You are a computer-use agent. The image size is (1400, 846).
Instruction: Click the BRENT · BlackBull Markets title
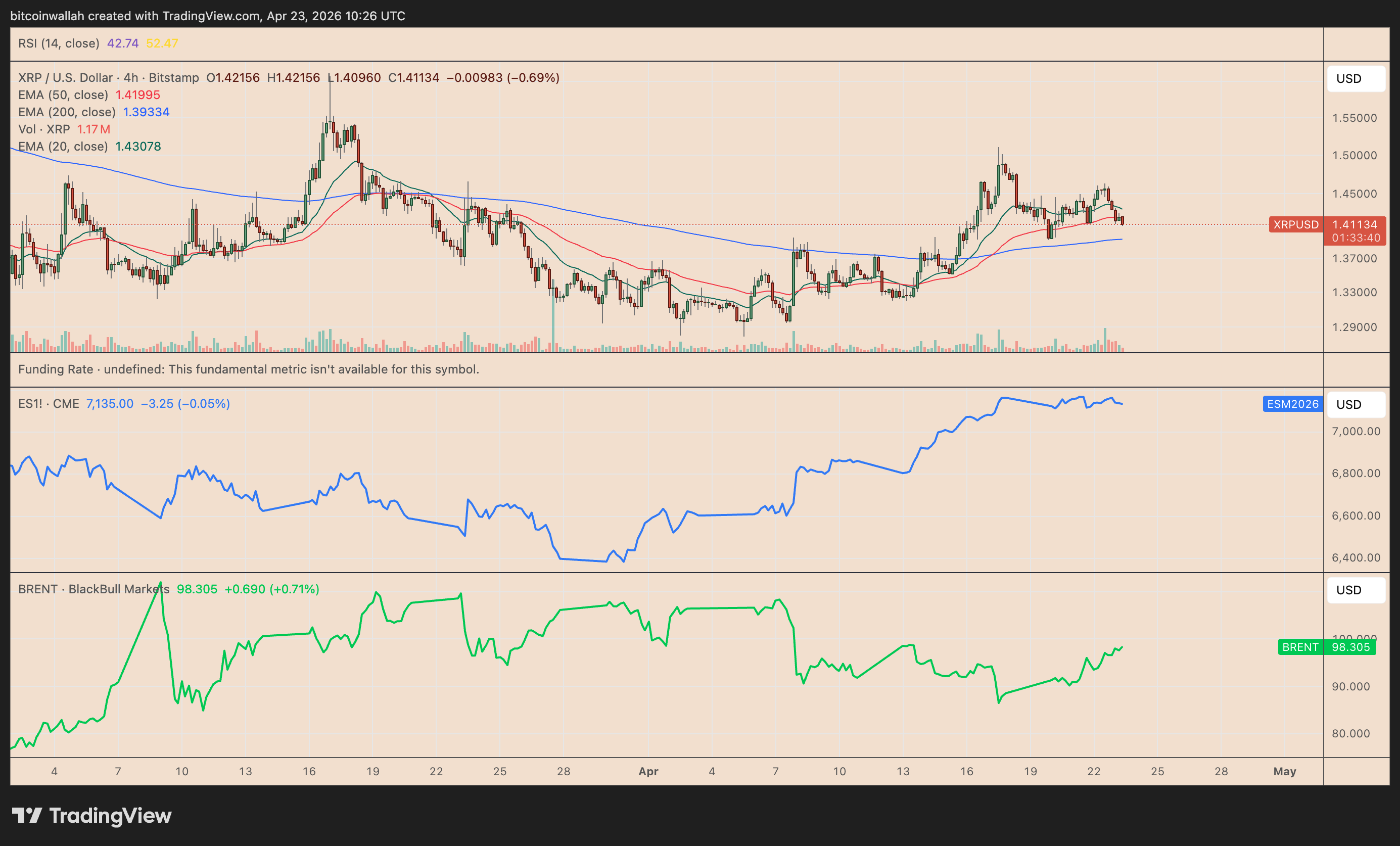93,589
